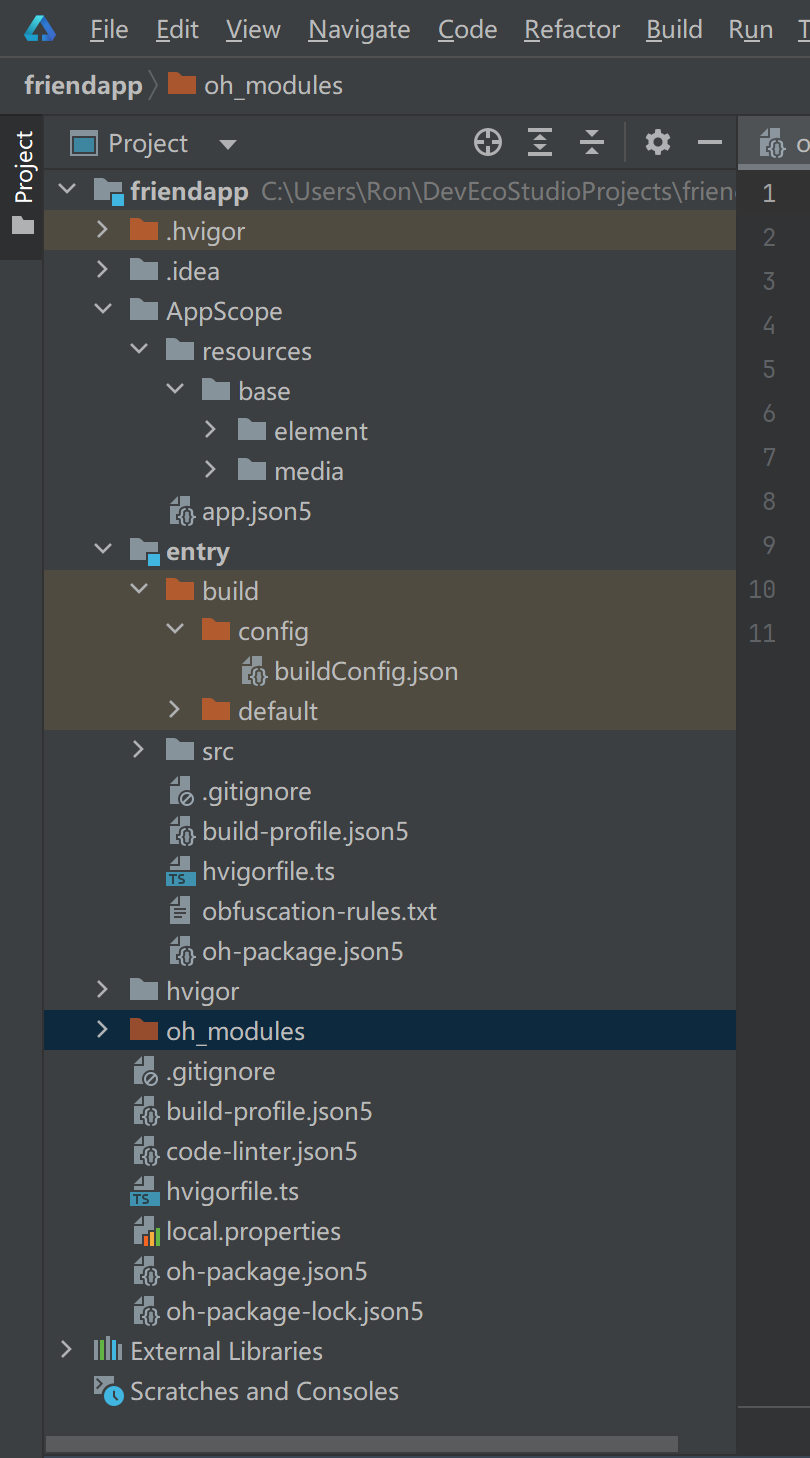
Task: Select local.properties file in the tree
Action: coord(253,1231)
